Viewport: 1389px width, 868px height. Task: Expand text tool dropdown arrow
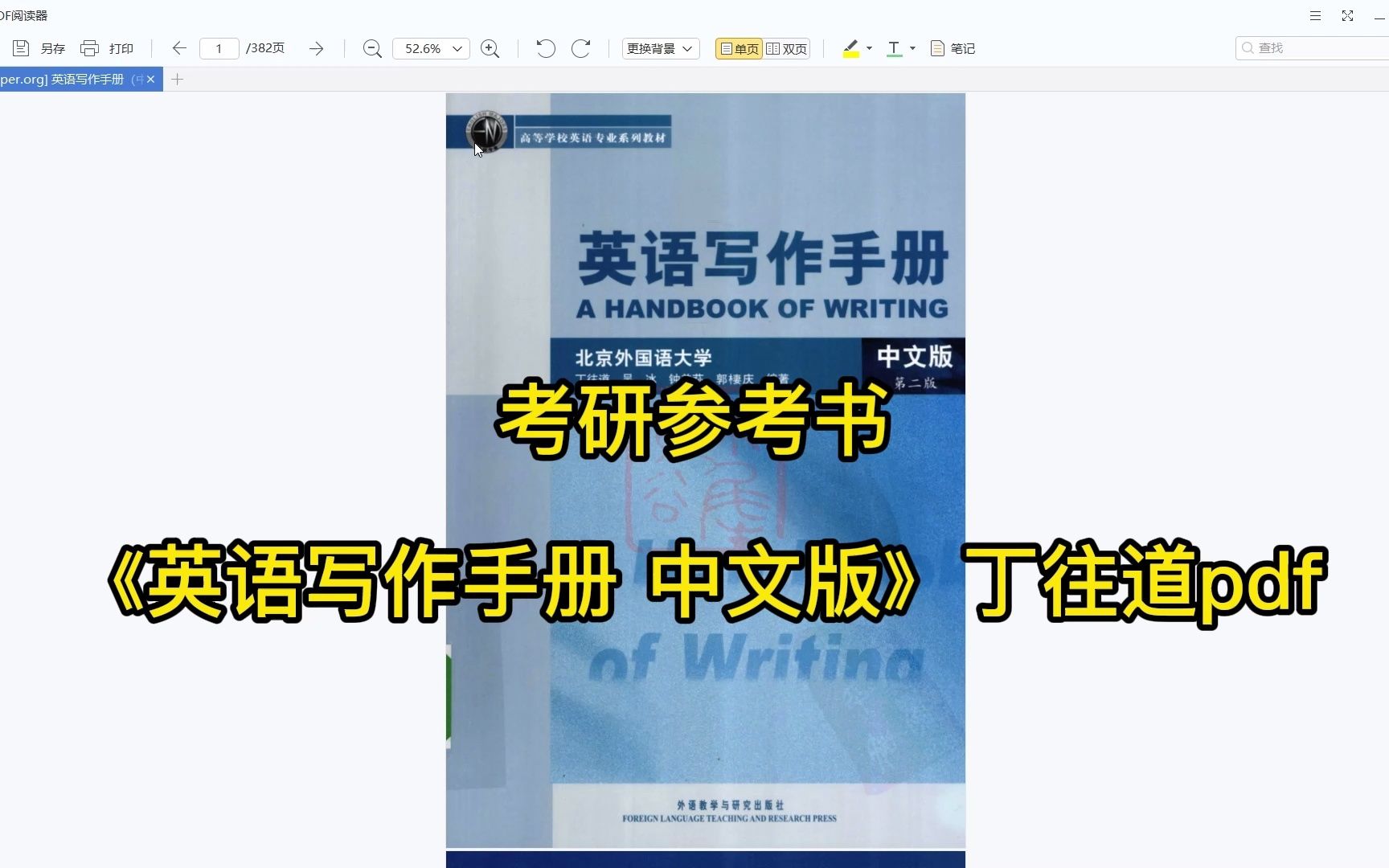click(912, 48)
